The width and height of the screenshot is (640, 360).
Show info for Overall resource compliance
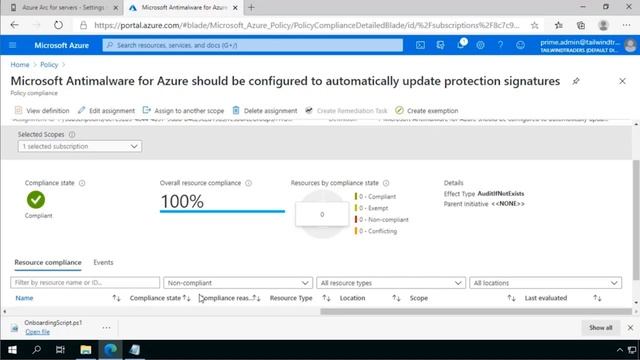pyautogui.click(x=249, y=183)
